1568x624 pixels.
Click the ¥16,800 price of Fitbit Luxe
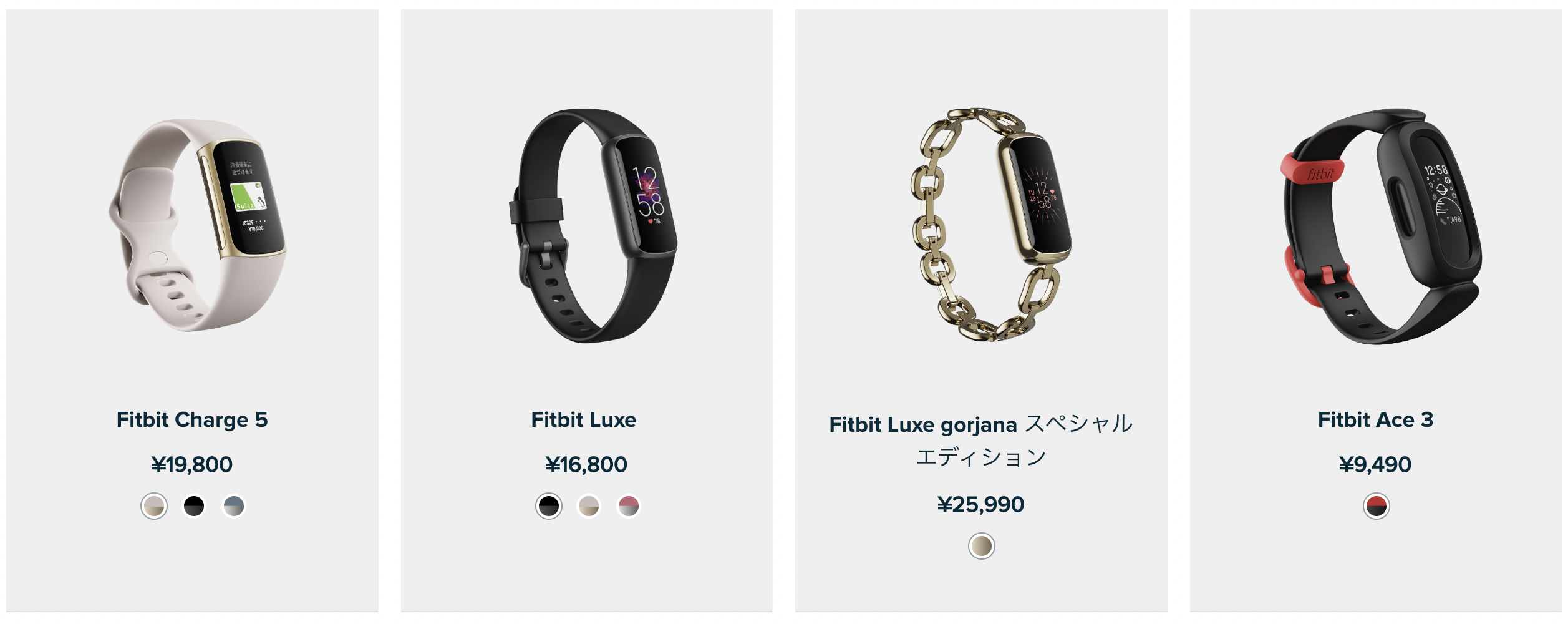586,465
